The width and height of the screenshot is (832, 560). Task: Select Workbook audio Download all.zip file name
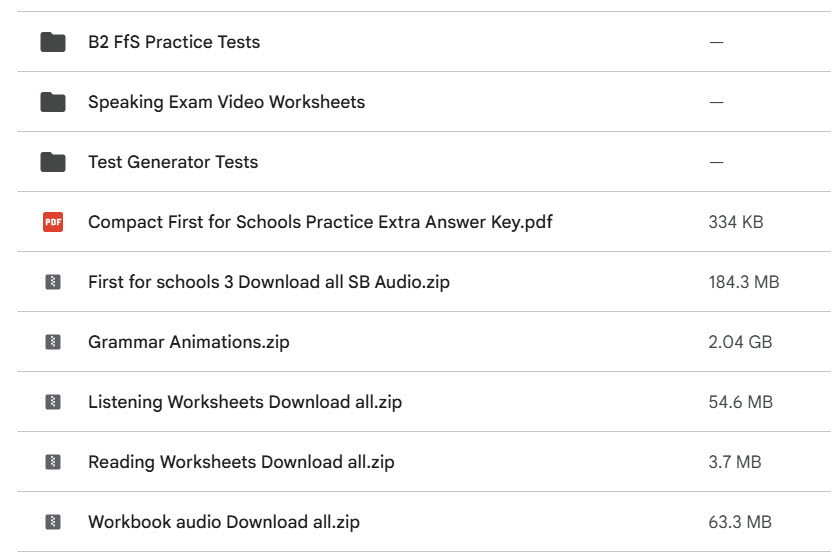[x=224, y=522]
